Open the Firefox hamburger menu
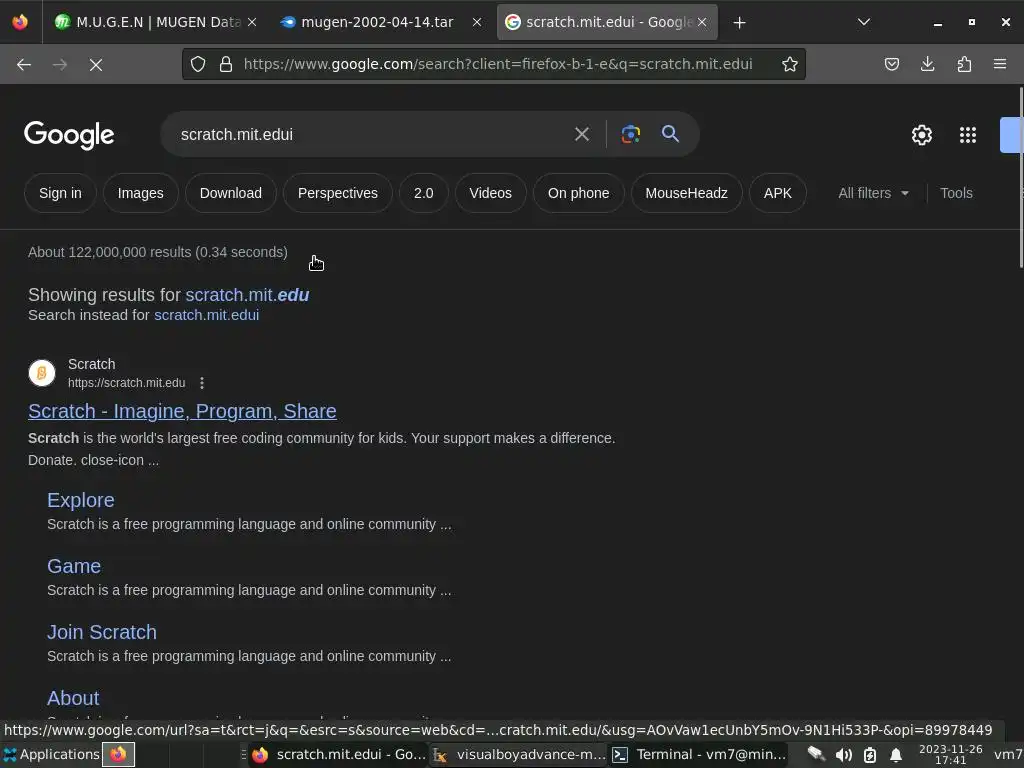This screenshot has height=768, width=1024. [x=1000, y=64]
